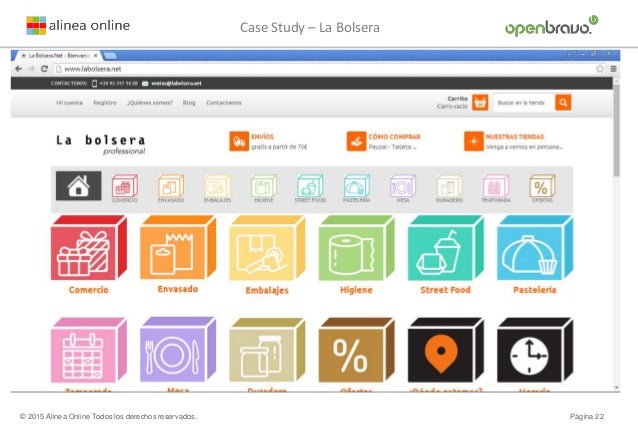Viewport: 638px width, 442px height.
Task: Click the ventas@labolsera.net email link
Action: click(176, 83)
